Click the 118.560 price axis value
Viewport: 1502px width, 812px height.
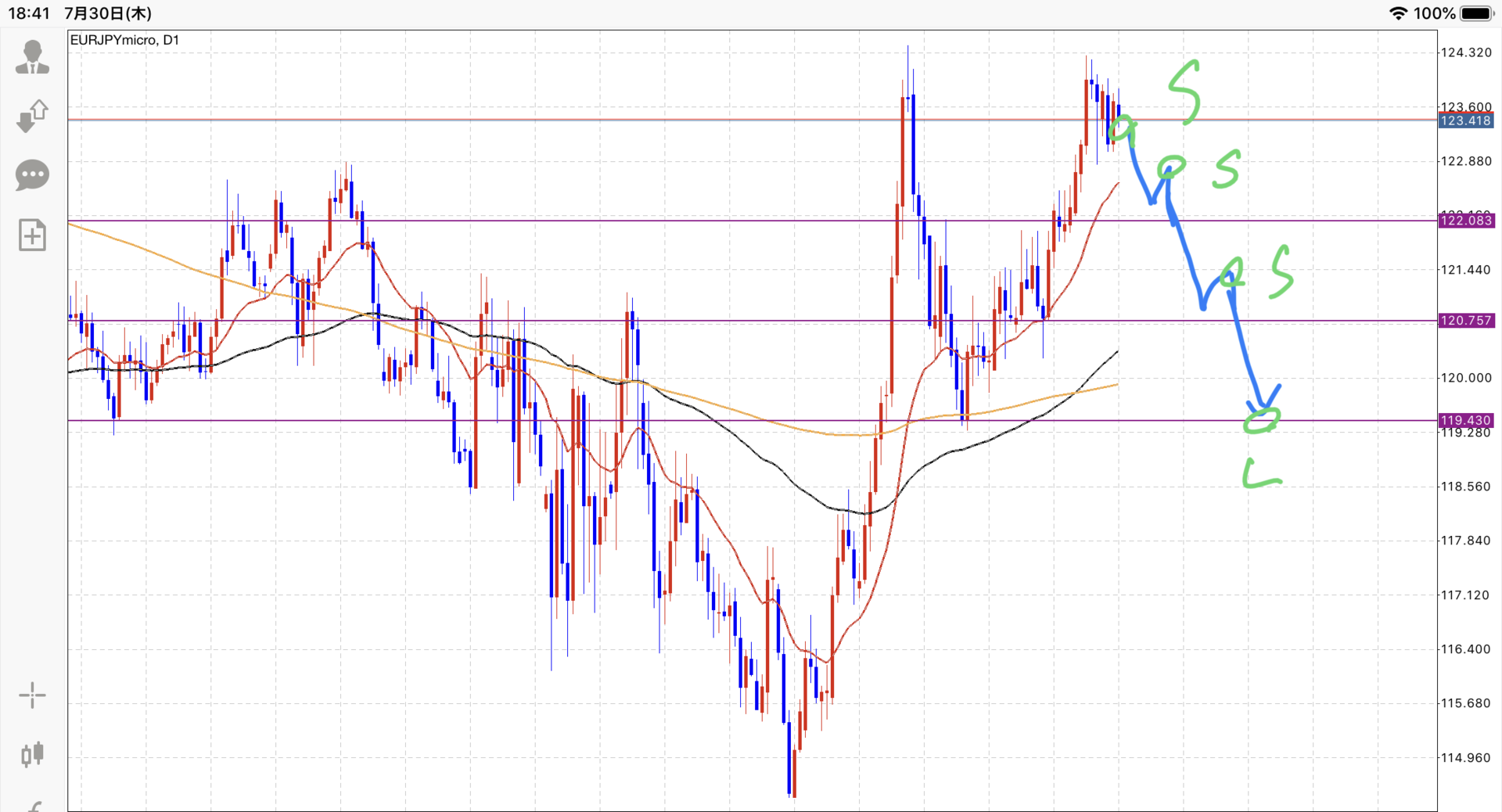point(1466,487)
